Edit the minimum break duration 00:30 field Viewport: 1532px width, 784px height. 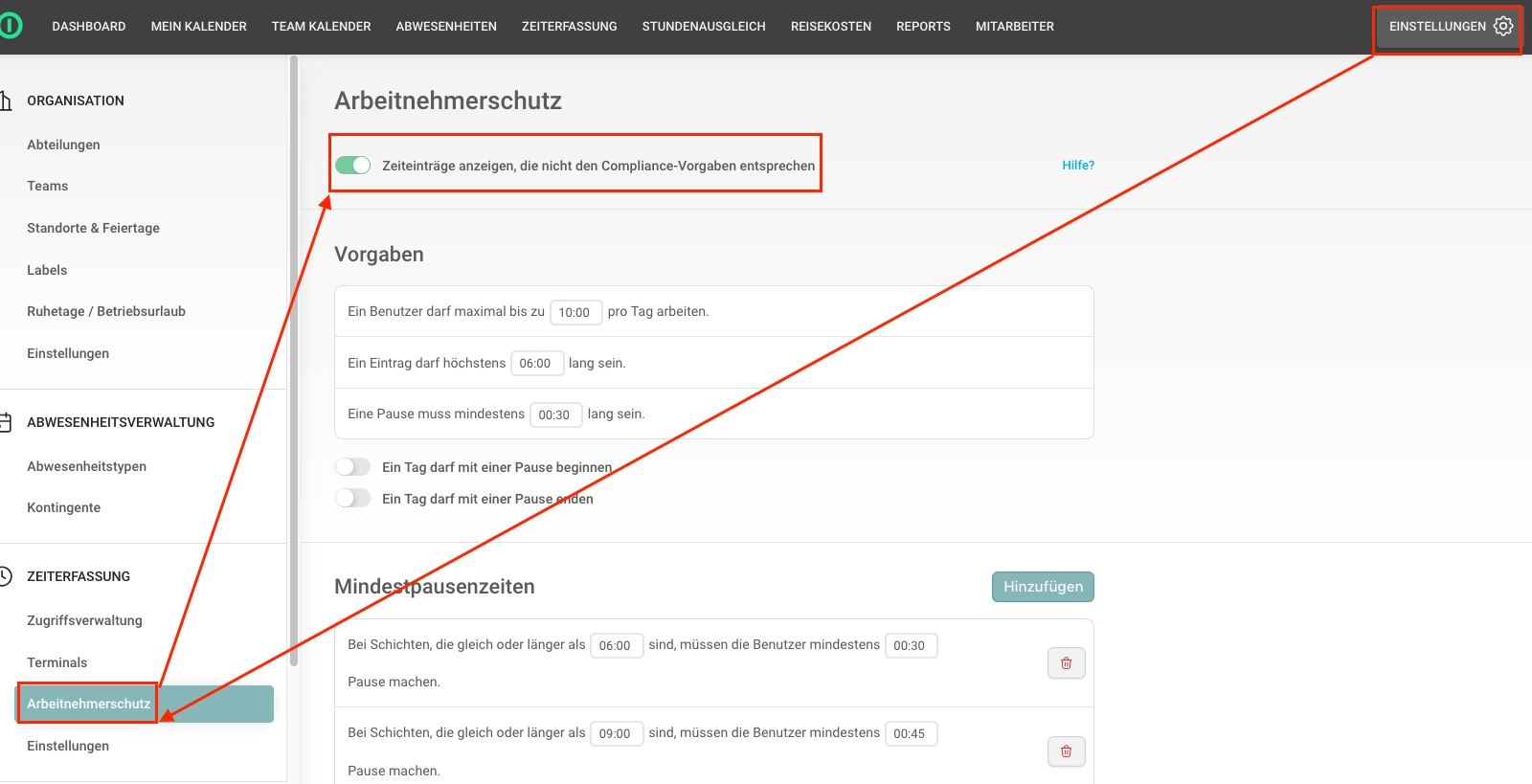point(555,414)
